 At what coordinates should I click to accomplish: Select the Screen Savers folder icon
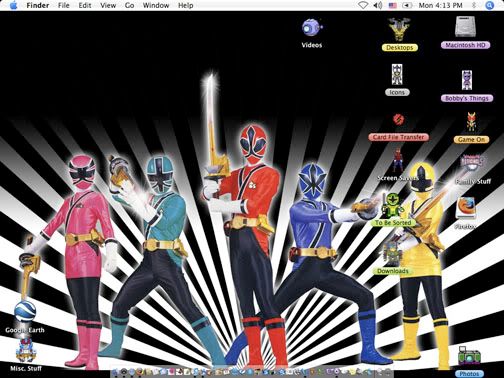point(397,161)
